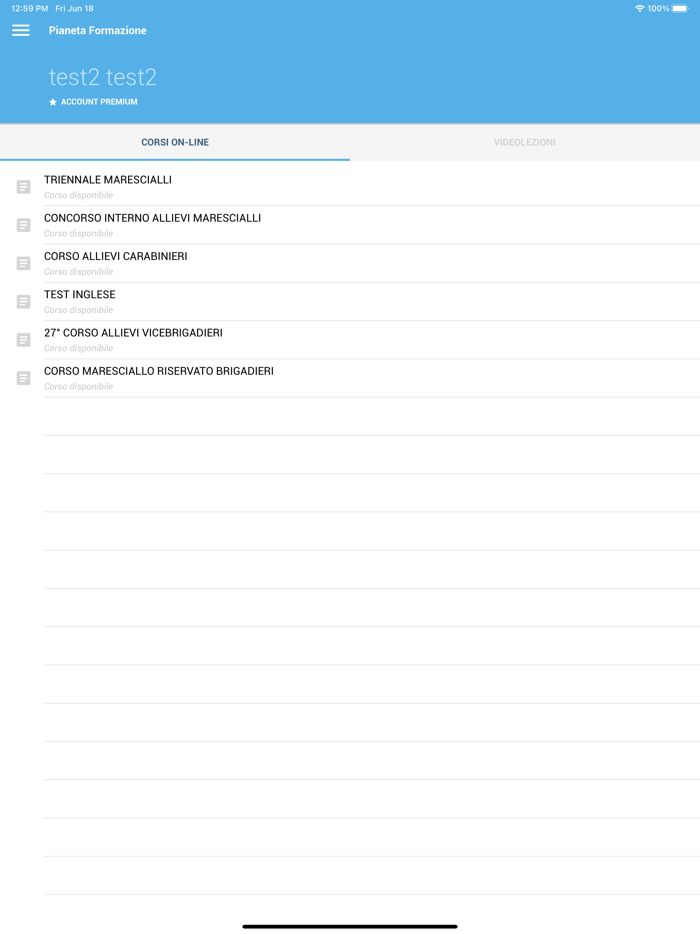Click the 100% battery percentage
This screenshot has width=700, height=934.
[658, 8]
